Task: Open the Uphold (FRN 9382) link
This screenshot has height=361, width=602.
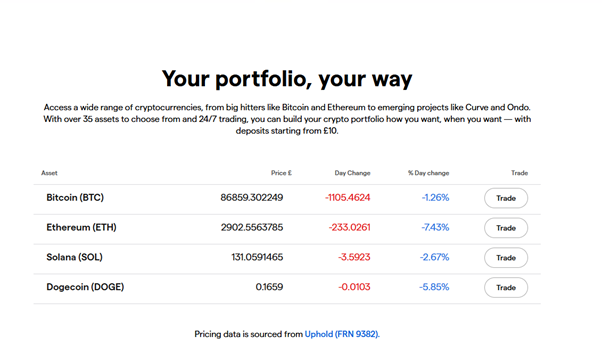Action: pyautogui.click(x=342, y=334)
